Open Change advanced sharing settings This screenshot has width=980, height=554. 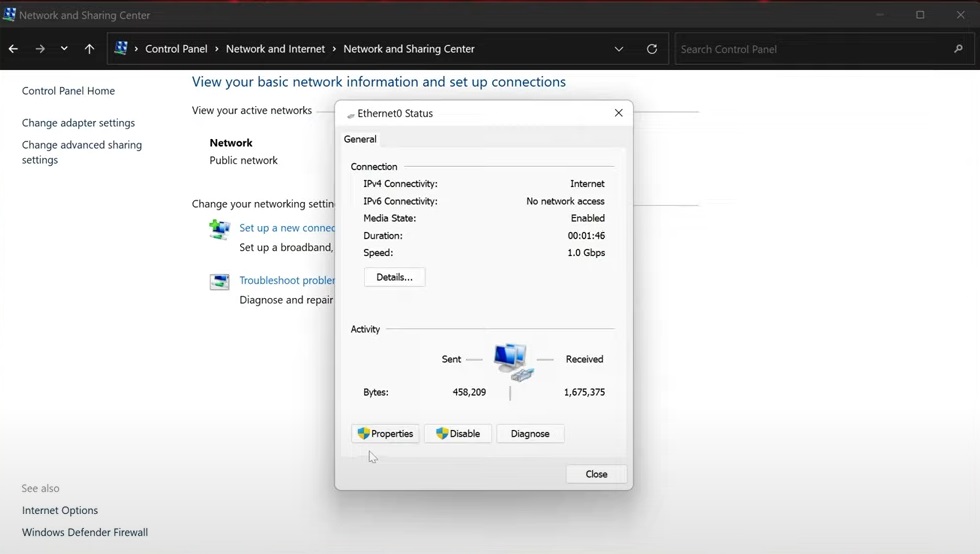[82, 152]
